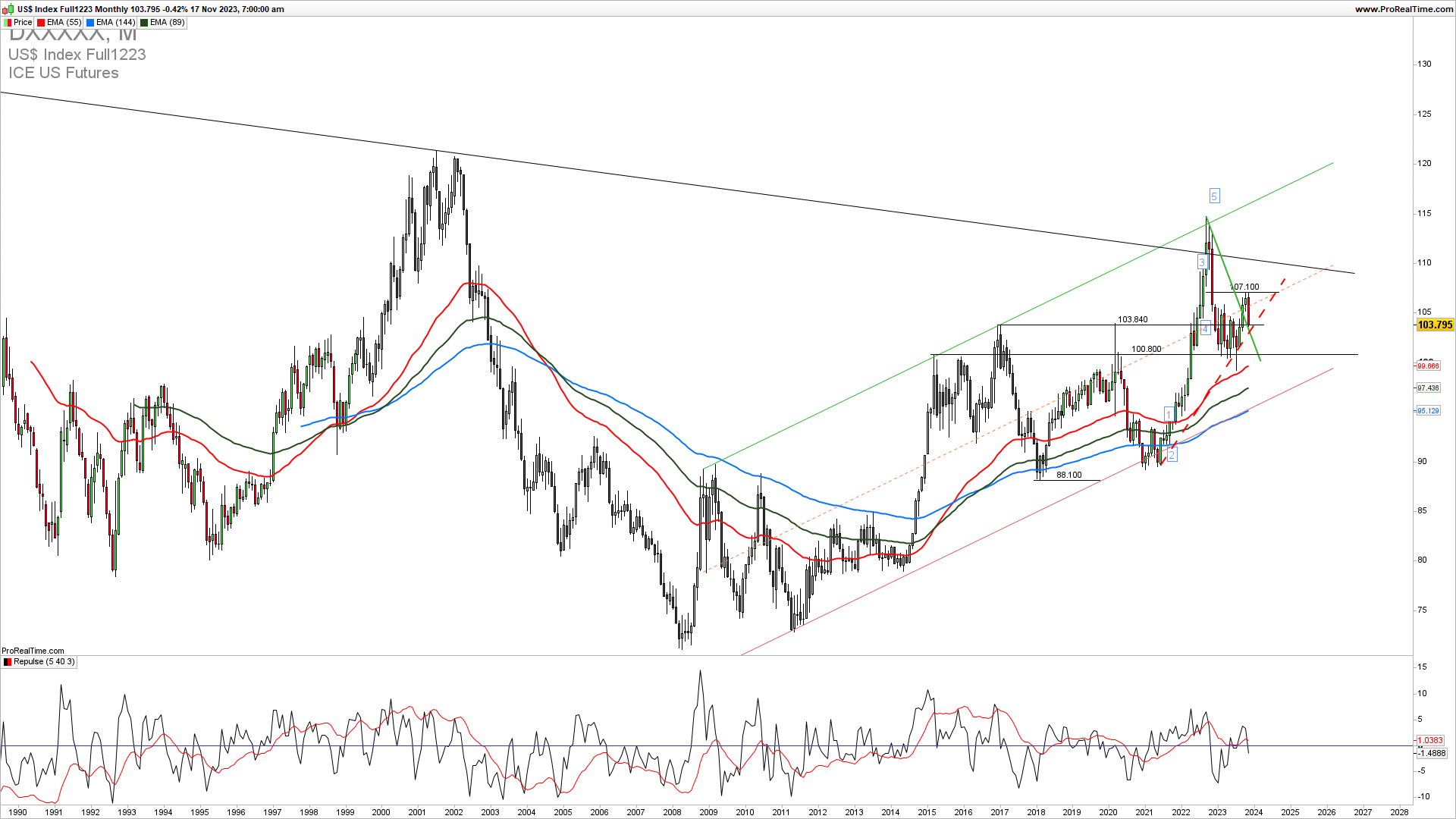Click the 110 price scale label

click(1424, 262)
